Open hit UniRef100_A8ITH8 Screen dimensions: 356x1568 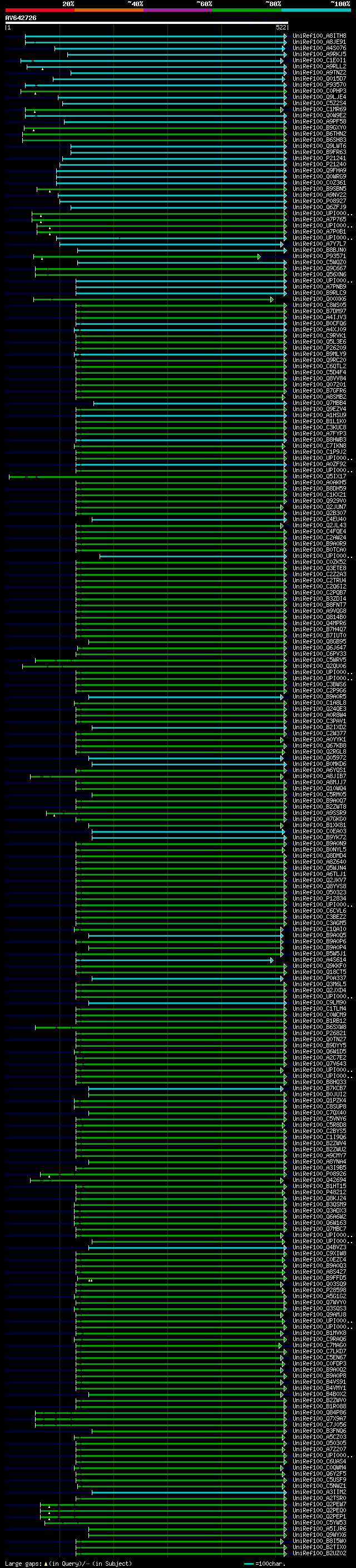click(319, 36)
